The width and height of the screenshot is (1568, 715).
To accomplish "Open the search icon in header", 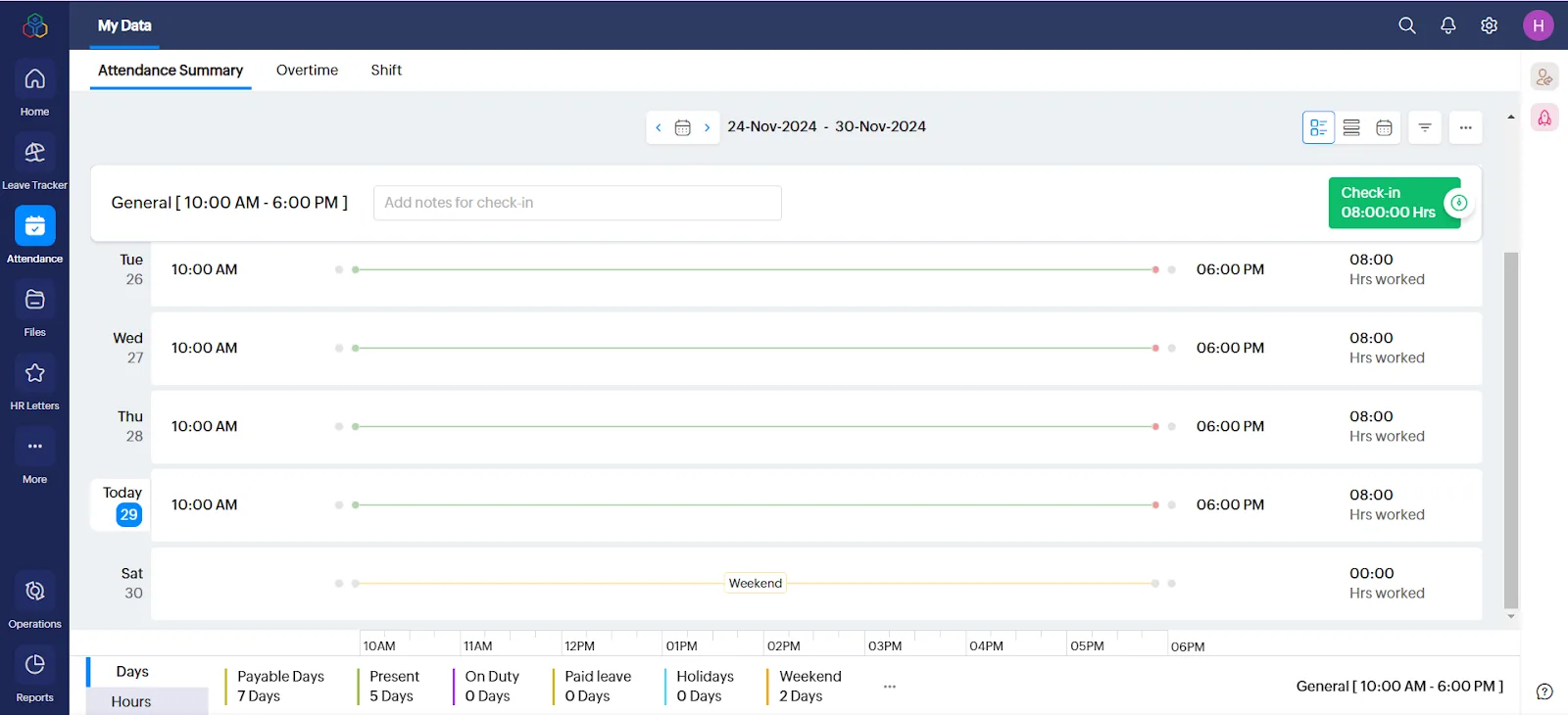I will 1407,25.
